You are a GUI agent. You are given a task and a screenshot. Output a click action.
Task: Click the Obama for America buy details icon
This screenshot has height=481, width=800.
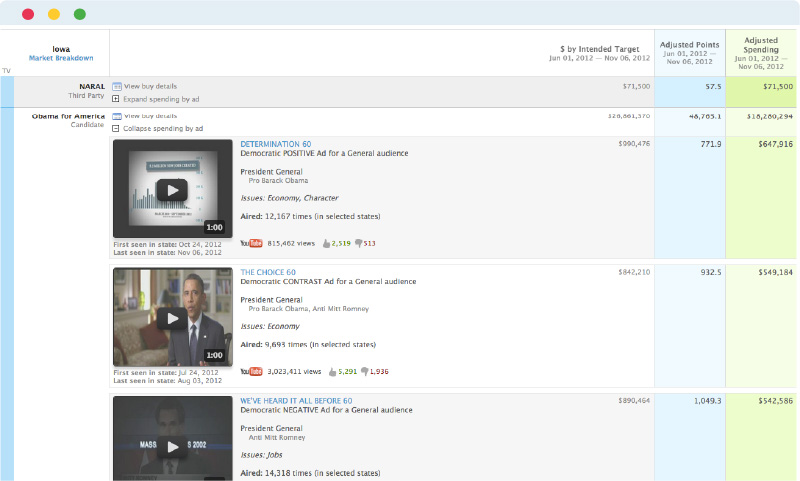[x=116, y=116]
